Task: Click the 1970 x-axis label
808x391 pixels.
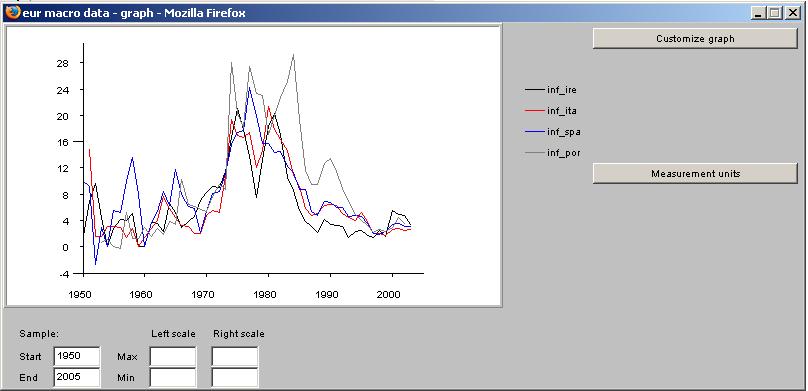Action: click(x=203, y=295)
